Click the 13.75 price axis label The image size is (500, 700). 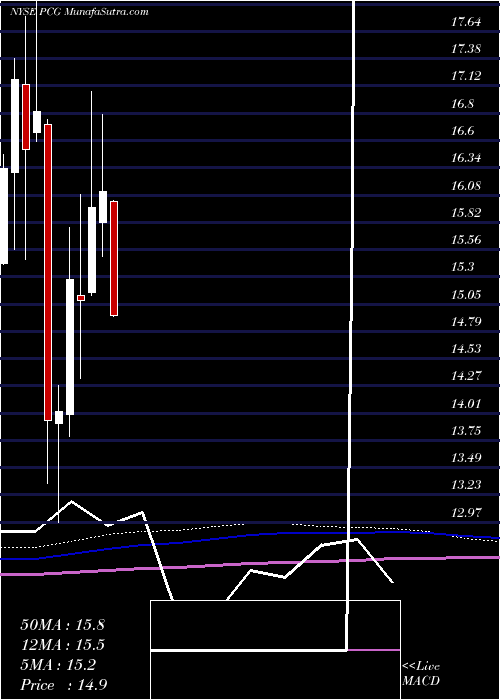click(x=466, y=430)
